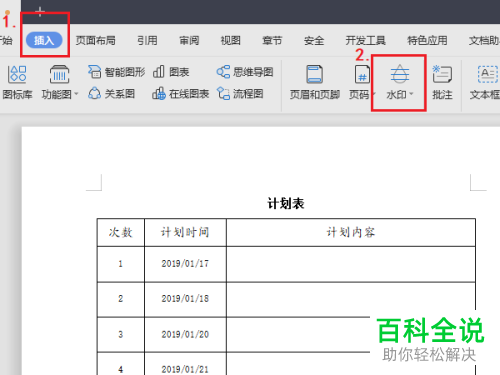Open the 特色应用 tab

click(x=427, y=41)
